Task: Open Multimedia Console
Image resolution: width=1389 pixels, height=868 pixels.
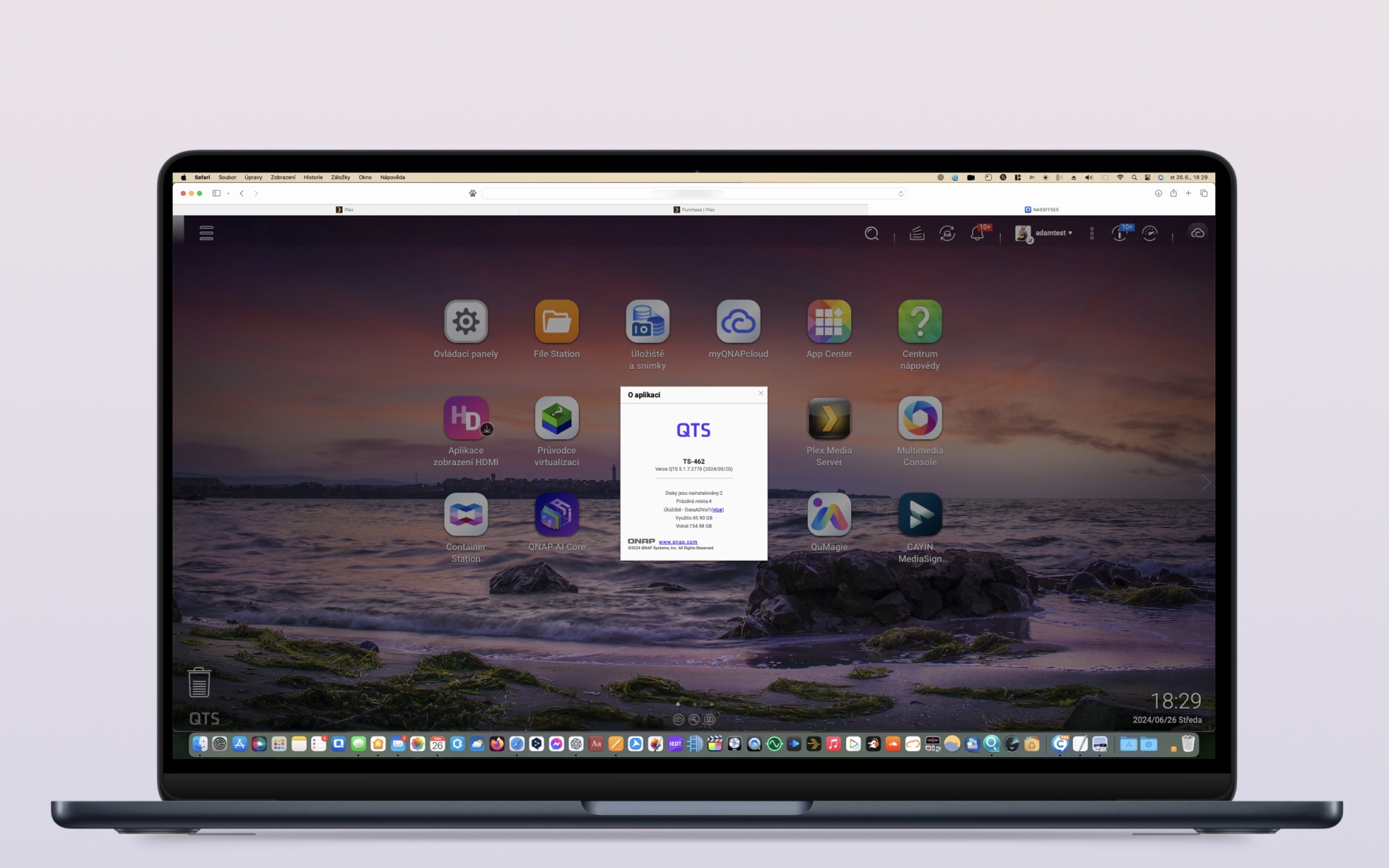Action: 919,418
